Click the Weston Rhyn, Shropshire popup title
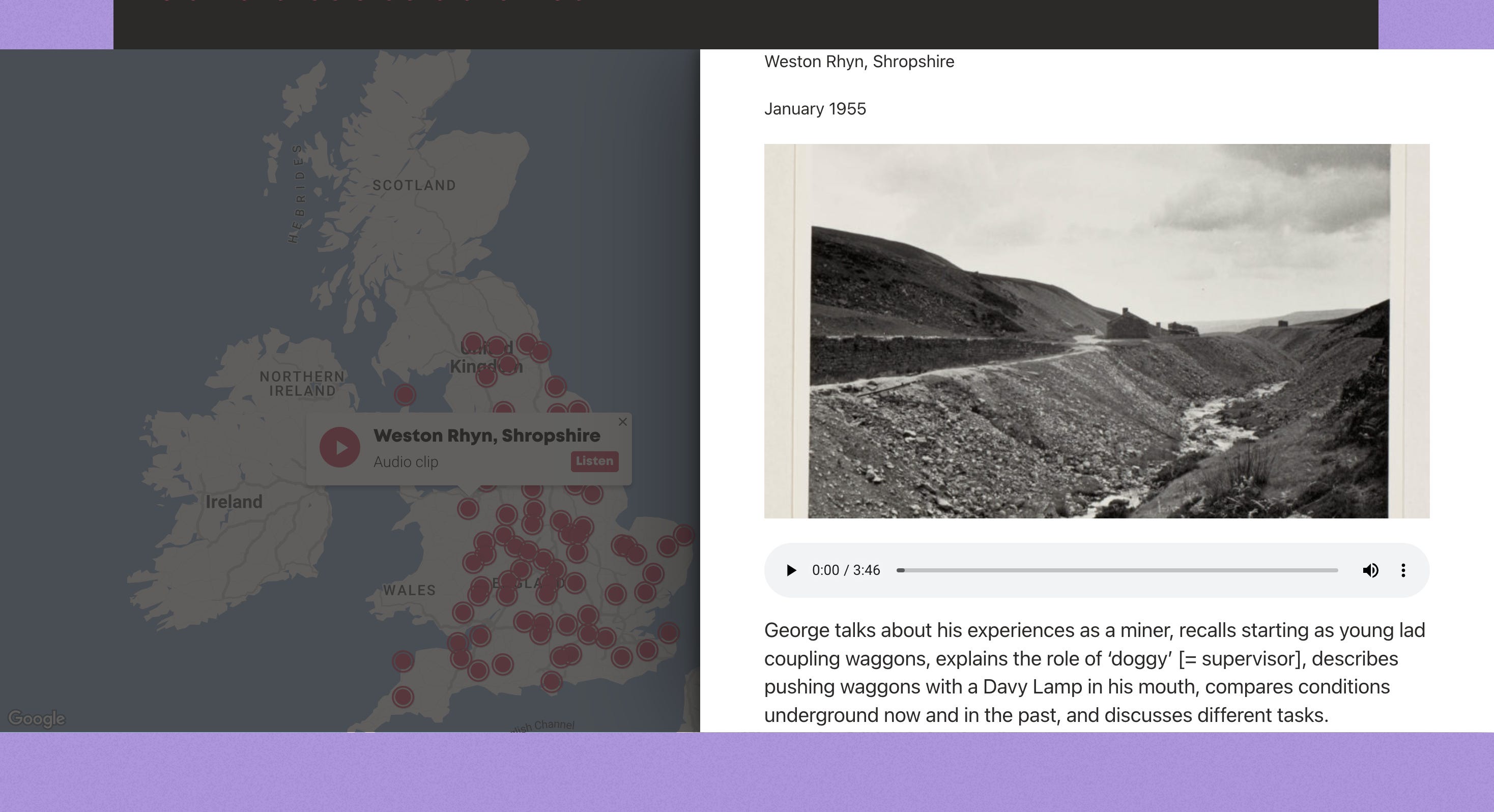The width and height of the screenshot is (1494, 812). (x=486, y=436)
